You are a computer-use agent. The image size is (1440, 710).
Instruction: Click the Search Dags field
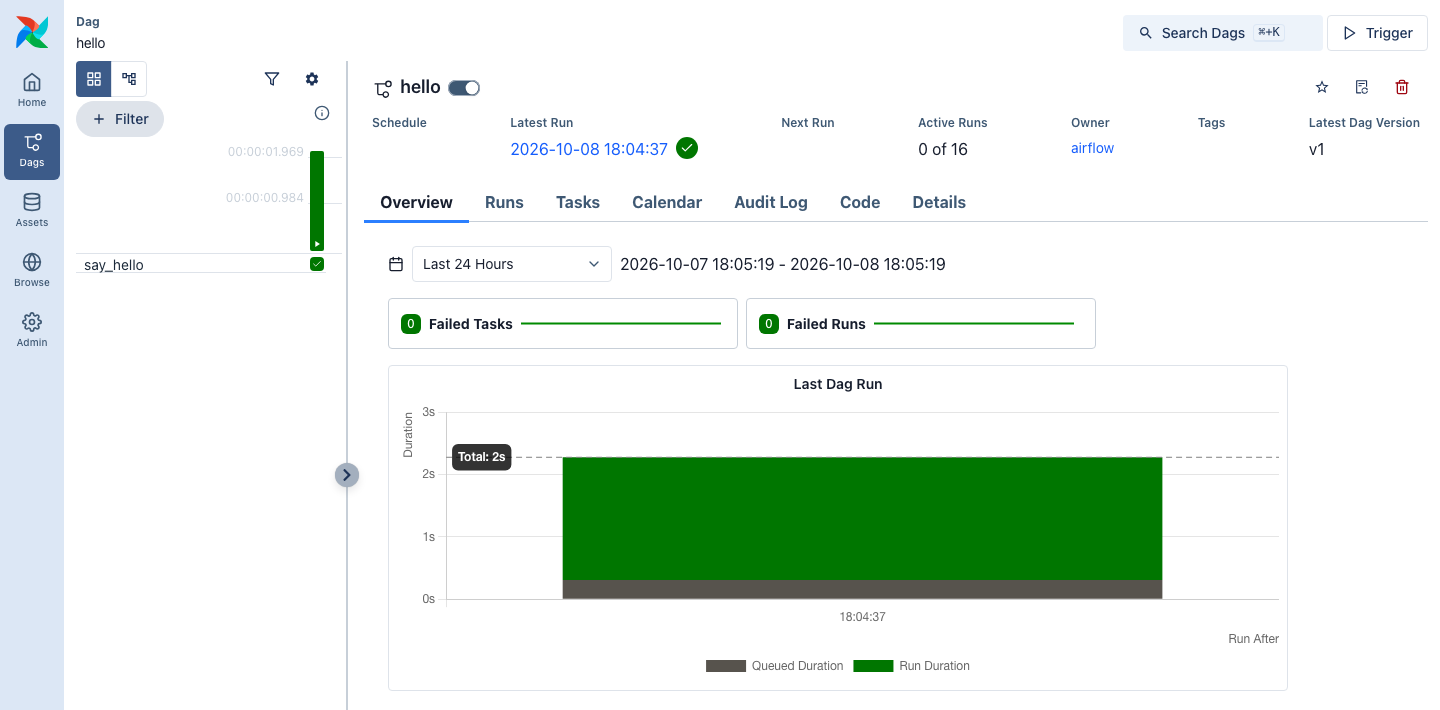[x=1222, y=33]
